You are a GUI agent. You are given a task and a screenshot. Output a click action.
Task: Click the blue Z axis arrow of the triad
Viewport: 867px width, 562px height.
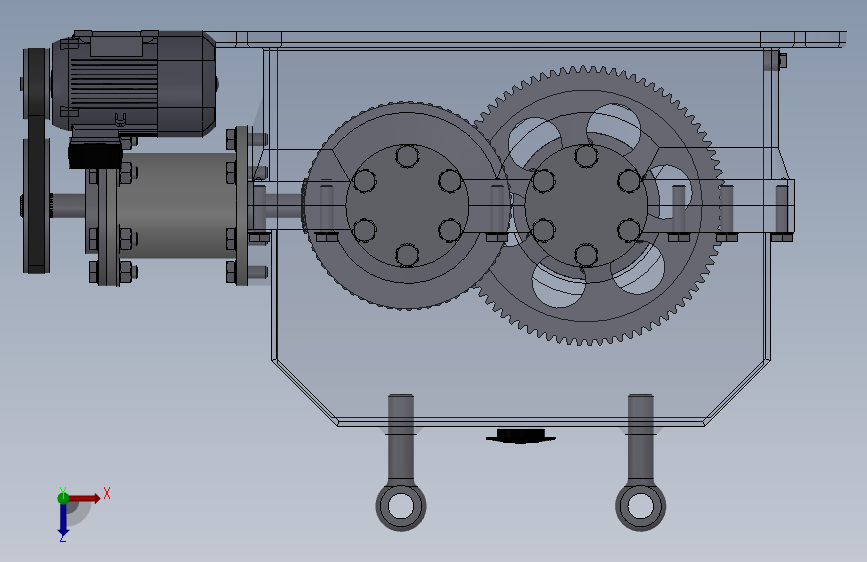(63, 521)
